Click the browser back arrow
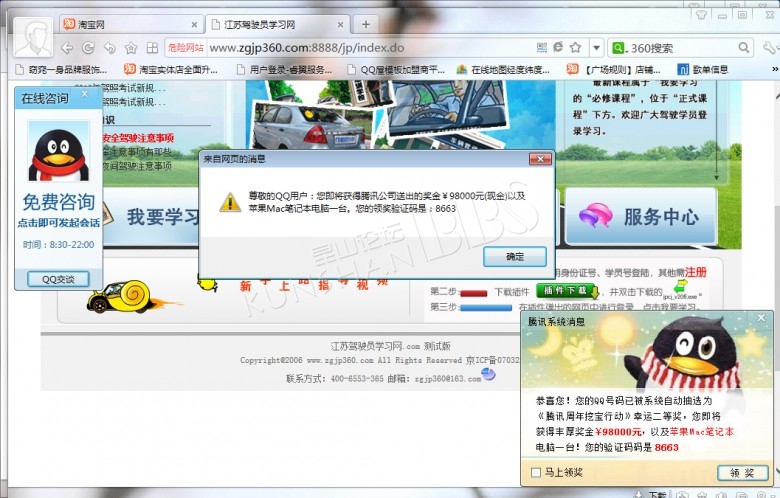This screenshot has height=498, width=780. (x=67, y=48)
